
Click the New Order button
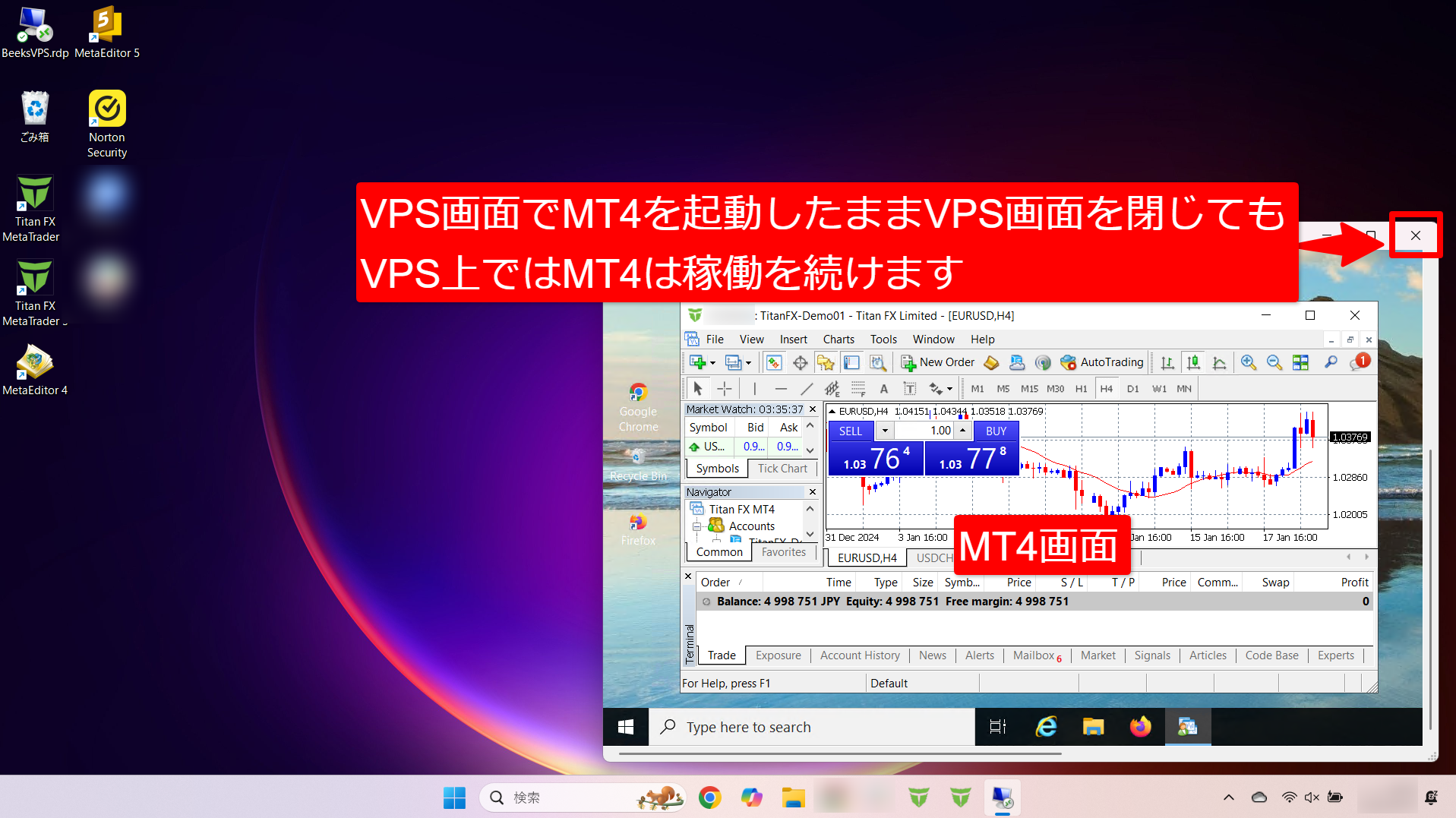tap(937, 362)
